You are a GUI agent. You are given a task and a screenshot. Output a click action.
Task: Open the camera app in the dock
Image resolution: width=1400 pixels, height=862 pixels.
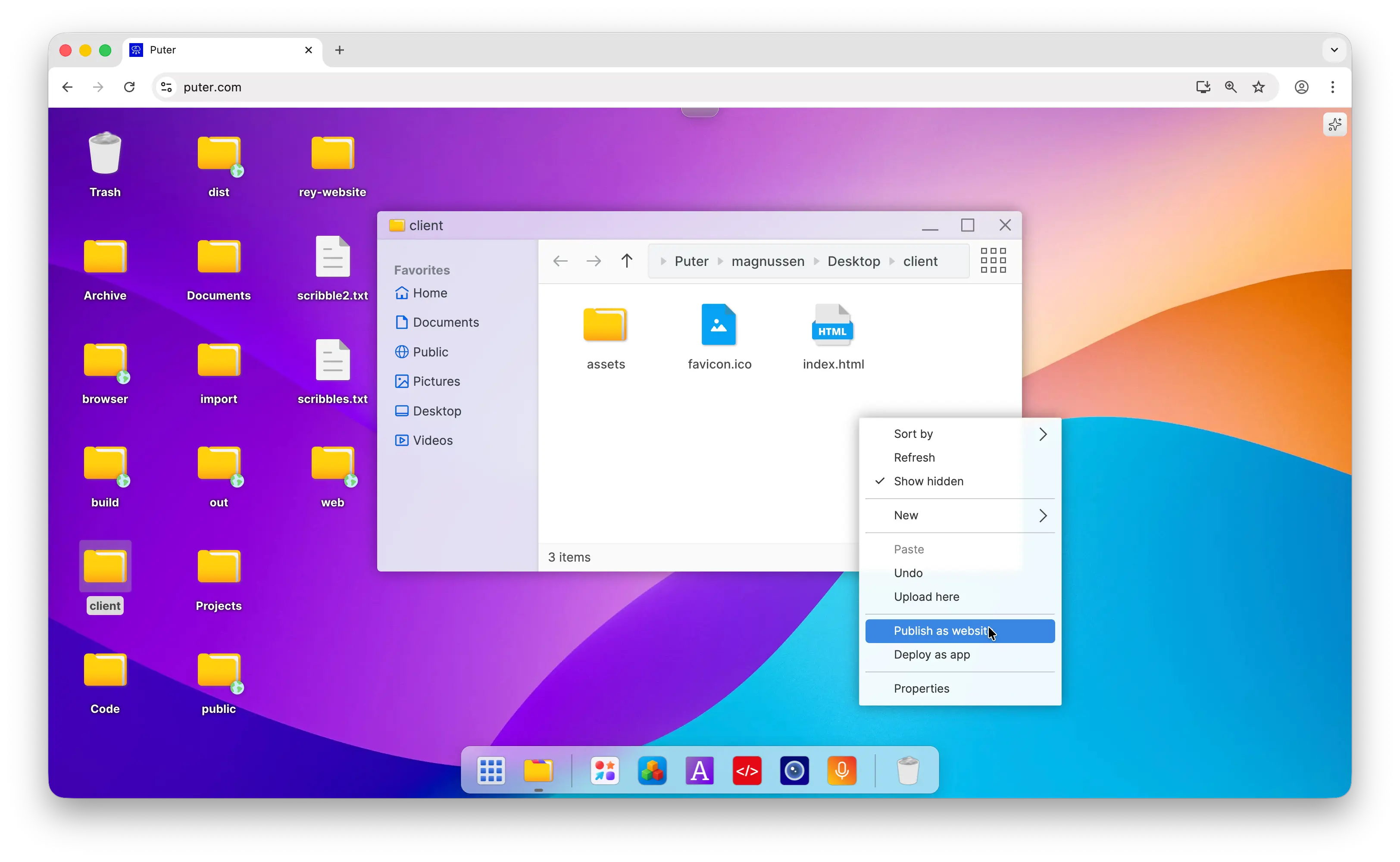794,771
